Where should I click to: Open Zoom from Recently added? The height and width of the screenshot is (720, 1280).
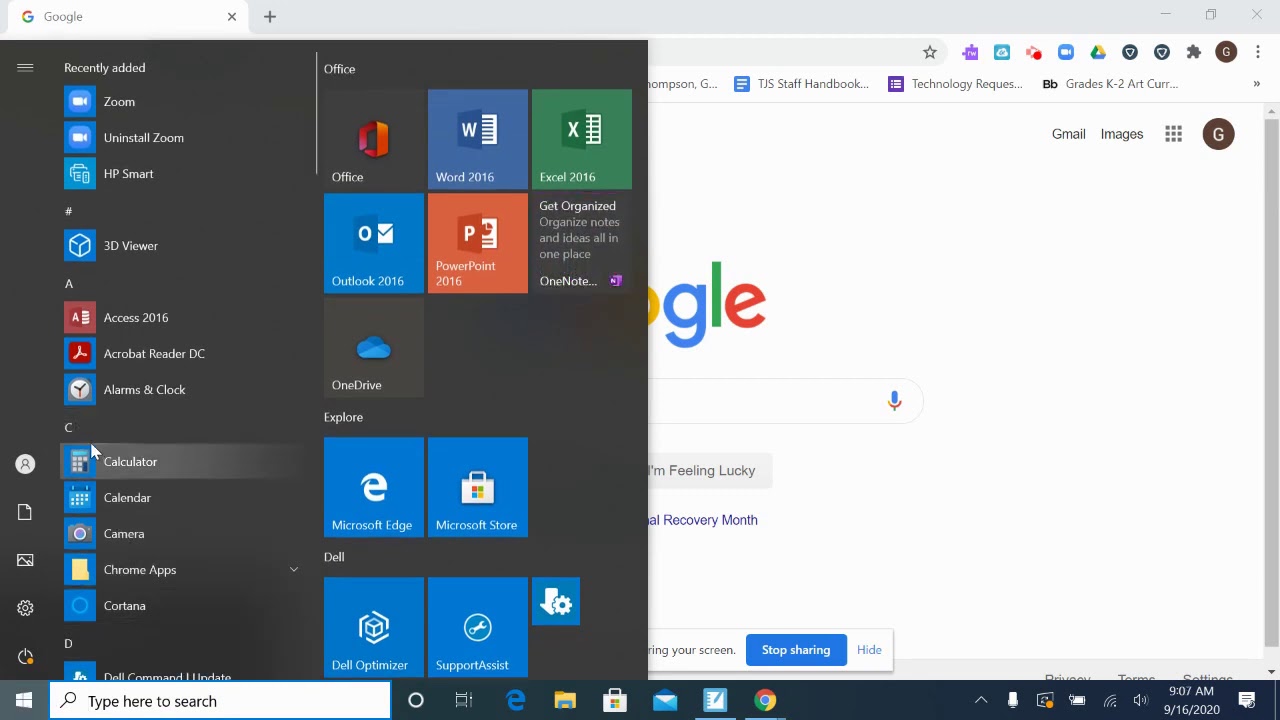coord(180,102)
